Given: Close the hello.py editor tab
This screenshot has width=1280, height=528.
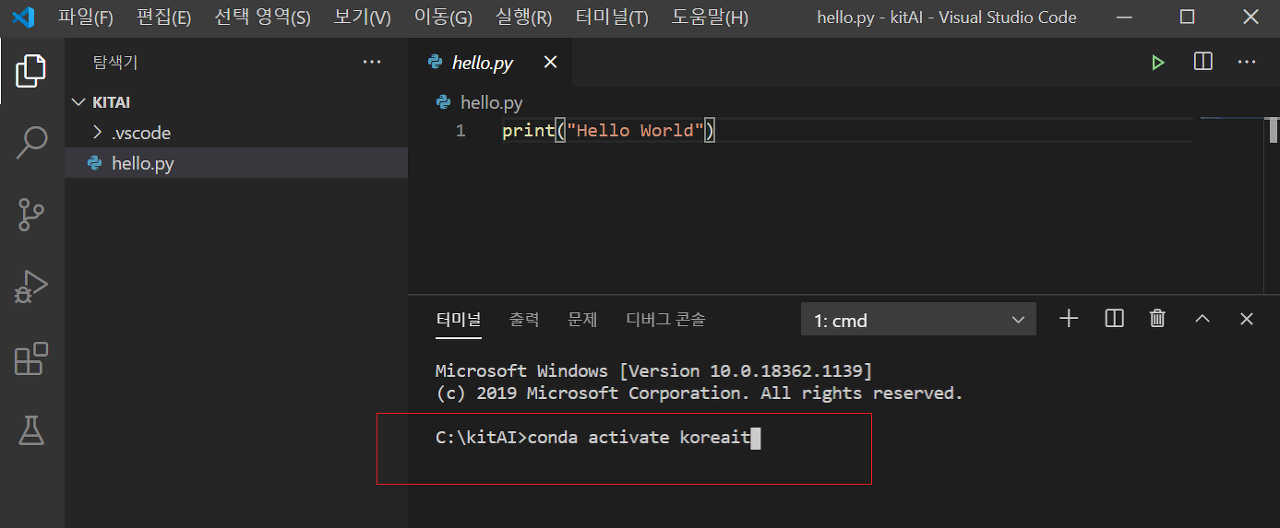Looking at the screenshot, I should click(550, 62).
